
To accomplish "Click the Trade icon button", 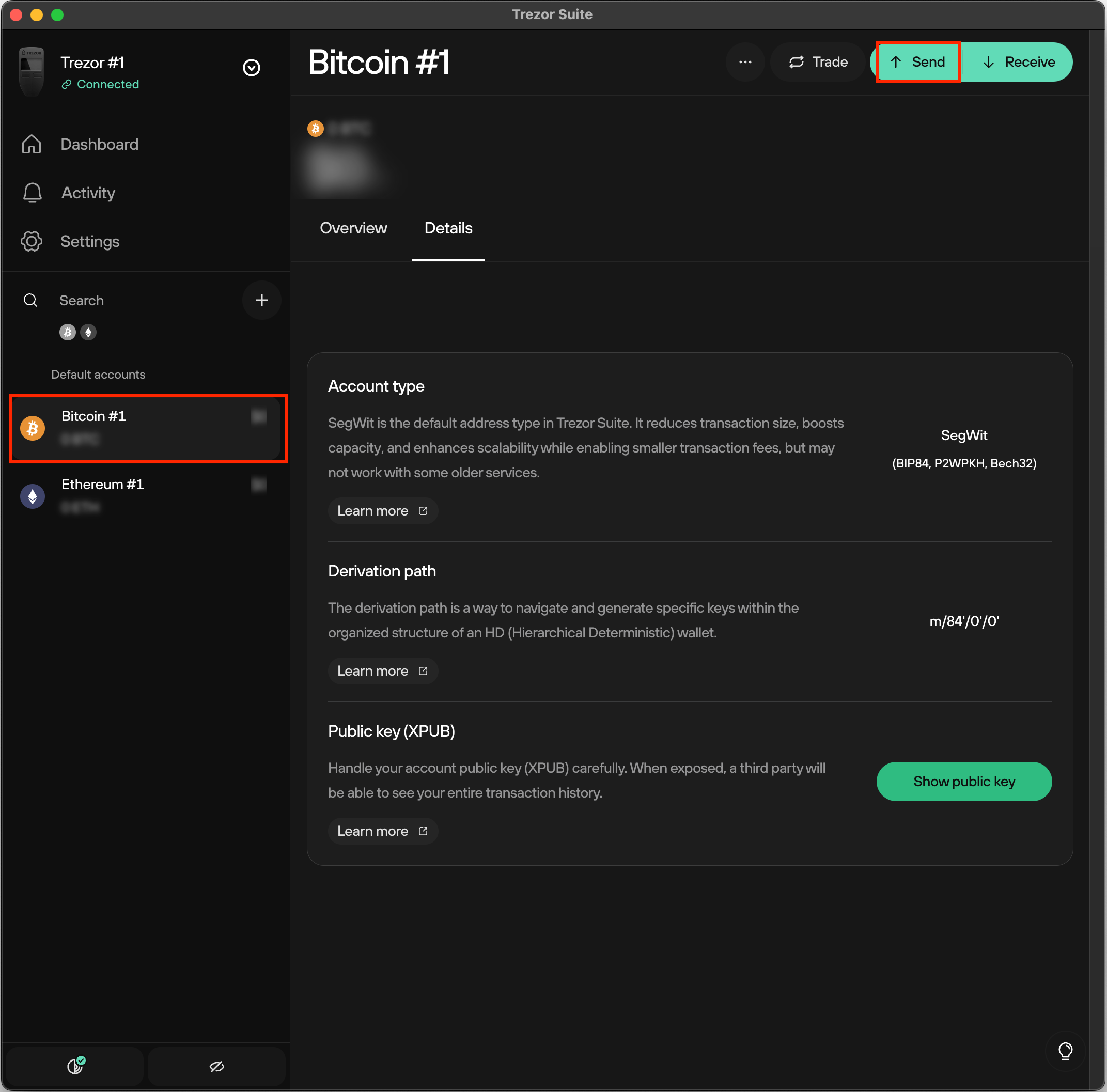I will (819, 62).
